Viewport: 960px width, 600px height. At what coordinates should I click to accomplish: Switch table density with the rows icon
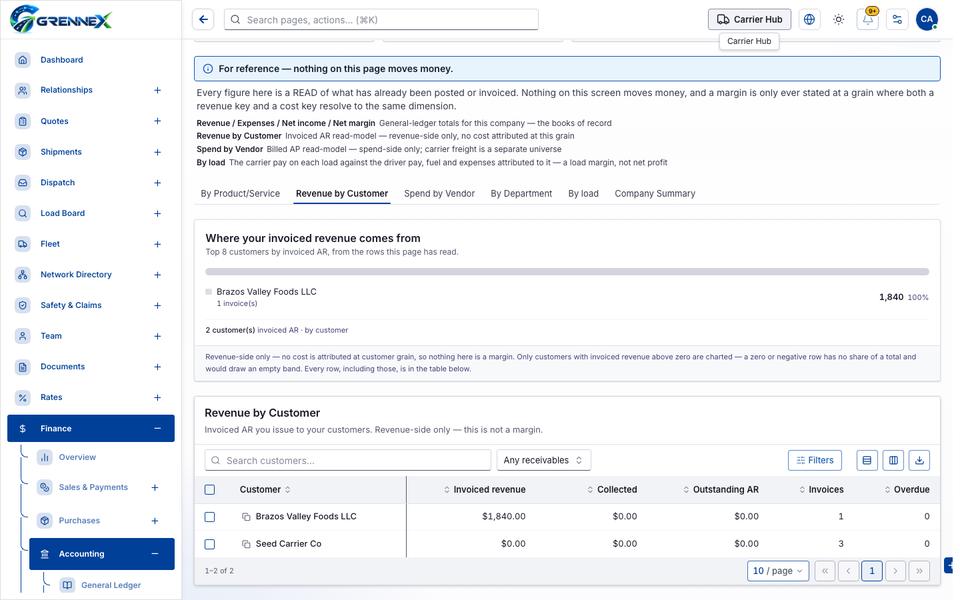867,460
